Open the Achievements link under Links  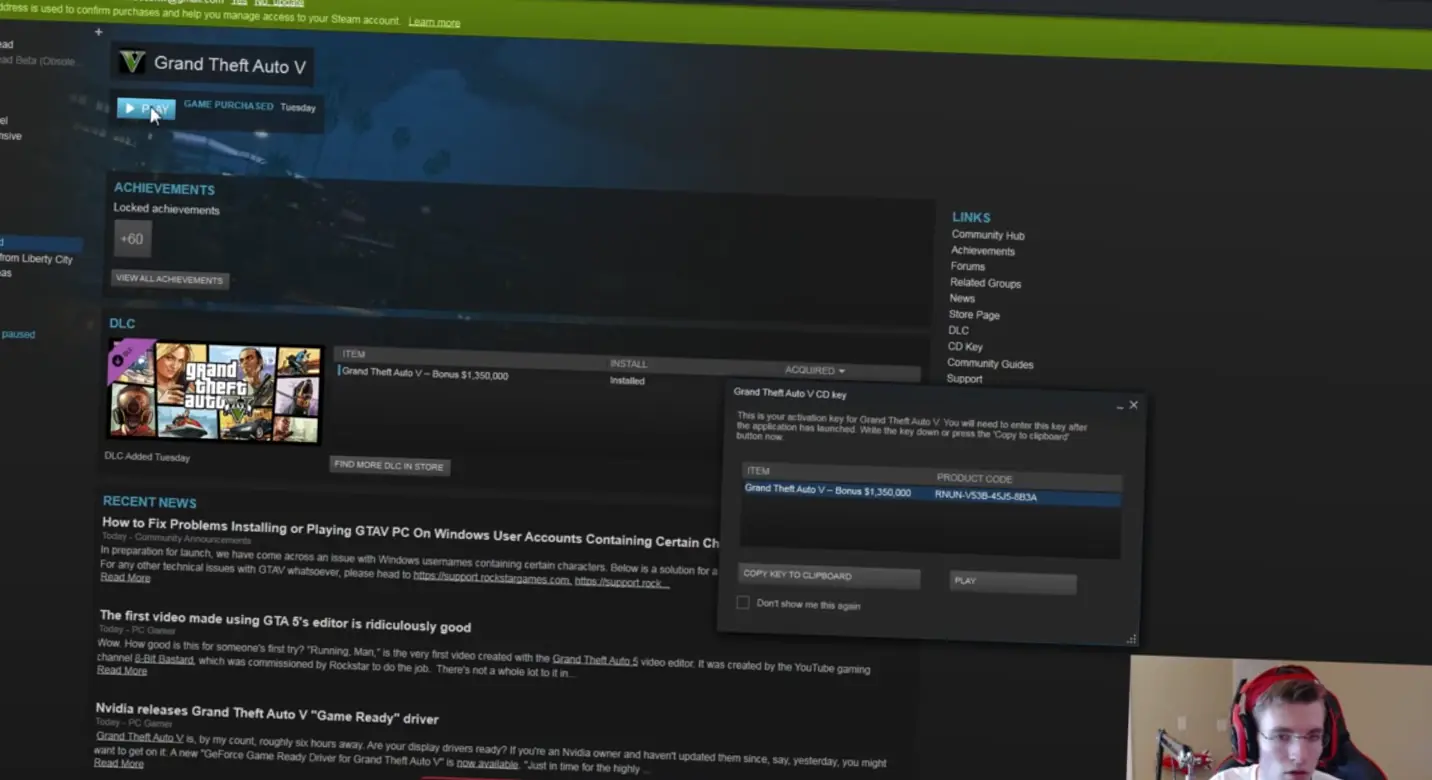pos(983,251)
